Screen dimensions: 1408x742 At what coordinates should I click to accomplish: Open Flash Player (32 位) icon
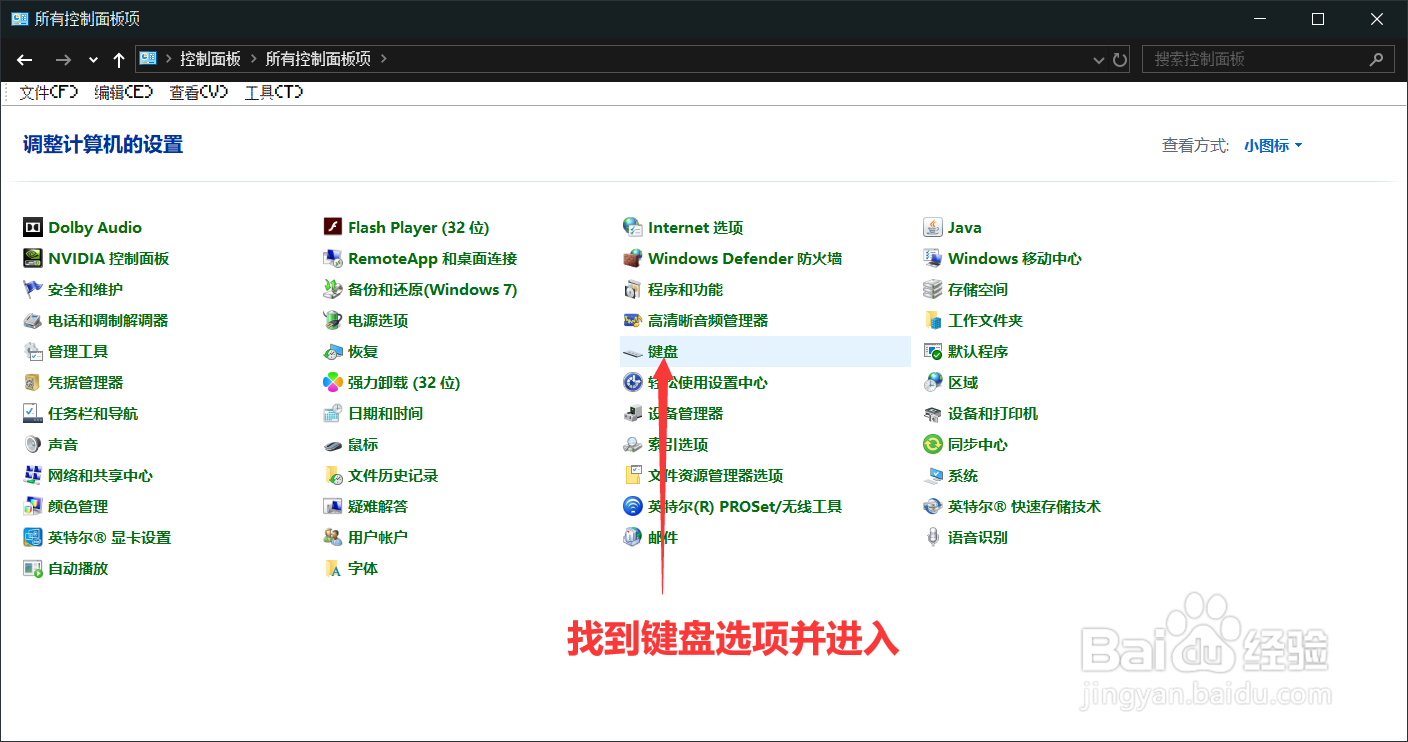coord(333,227)
